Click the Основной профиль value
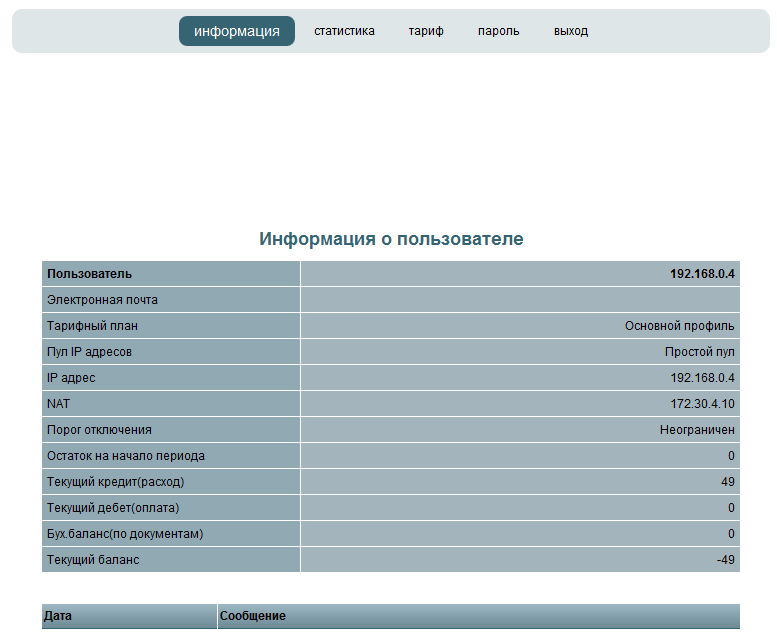777x637 pixels. (679, 326)
